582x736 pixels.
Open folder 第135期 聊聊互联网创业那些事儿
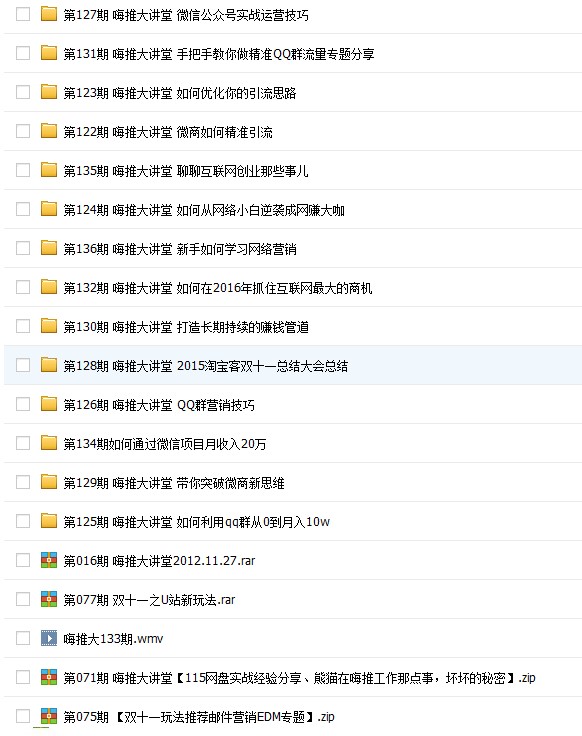(186, 171)
